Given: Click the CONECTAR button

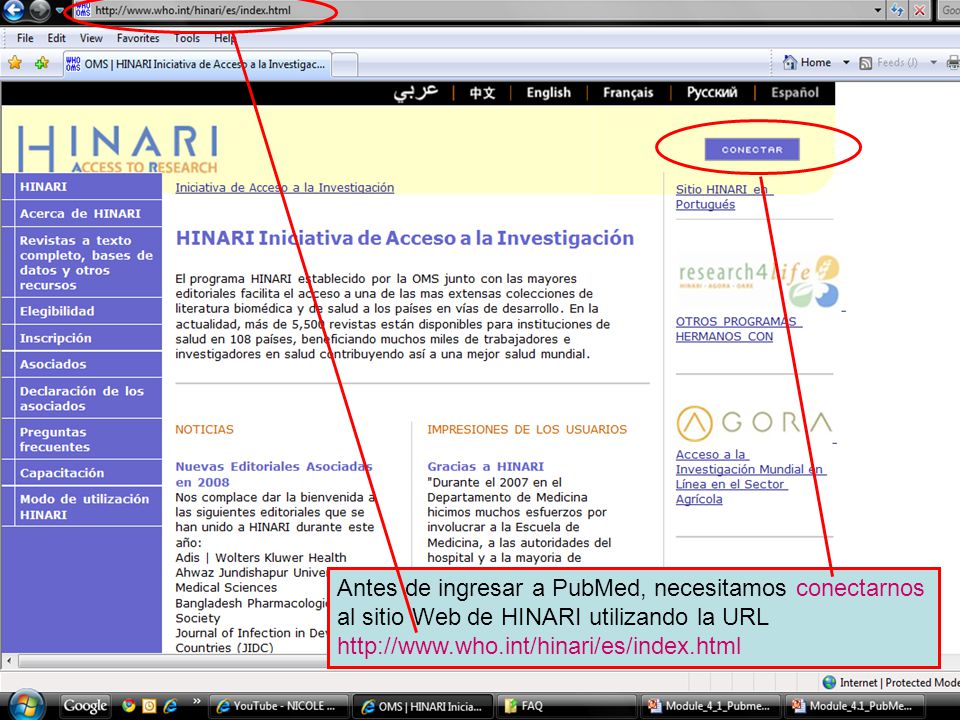Looking at the screenshot, I should click(x=752, y=149).
